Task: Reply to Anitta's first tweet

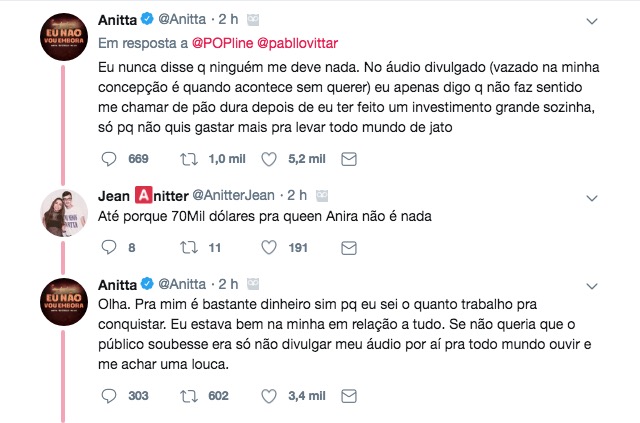Action: coord(110,159)
